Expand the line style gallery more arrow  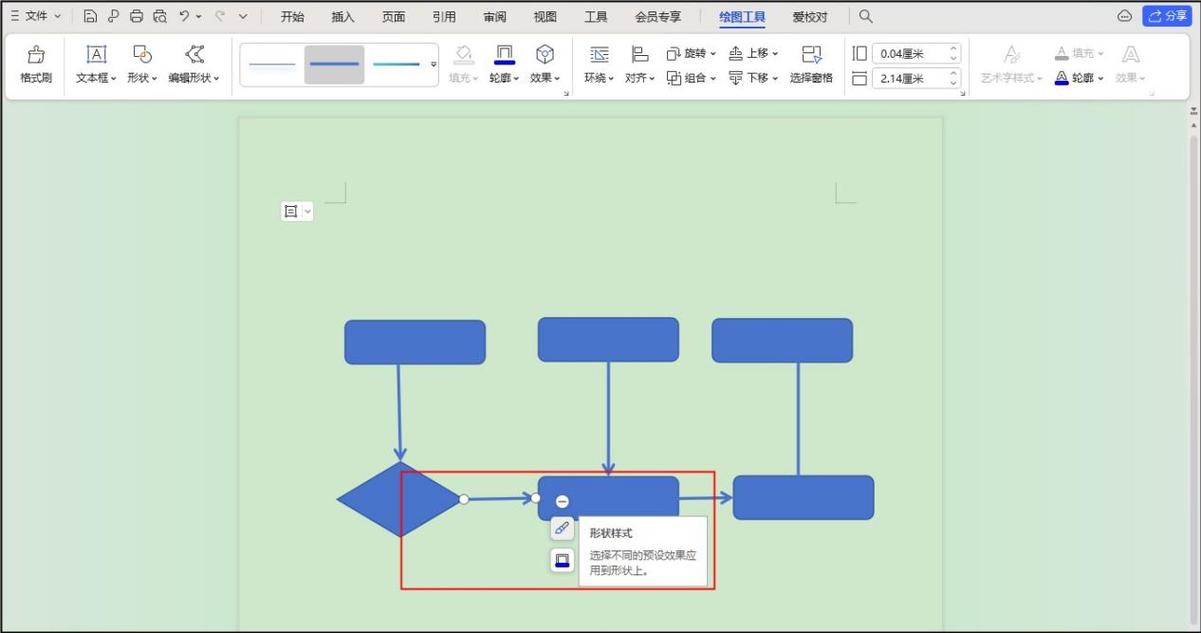point(434,64)
